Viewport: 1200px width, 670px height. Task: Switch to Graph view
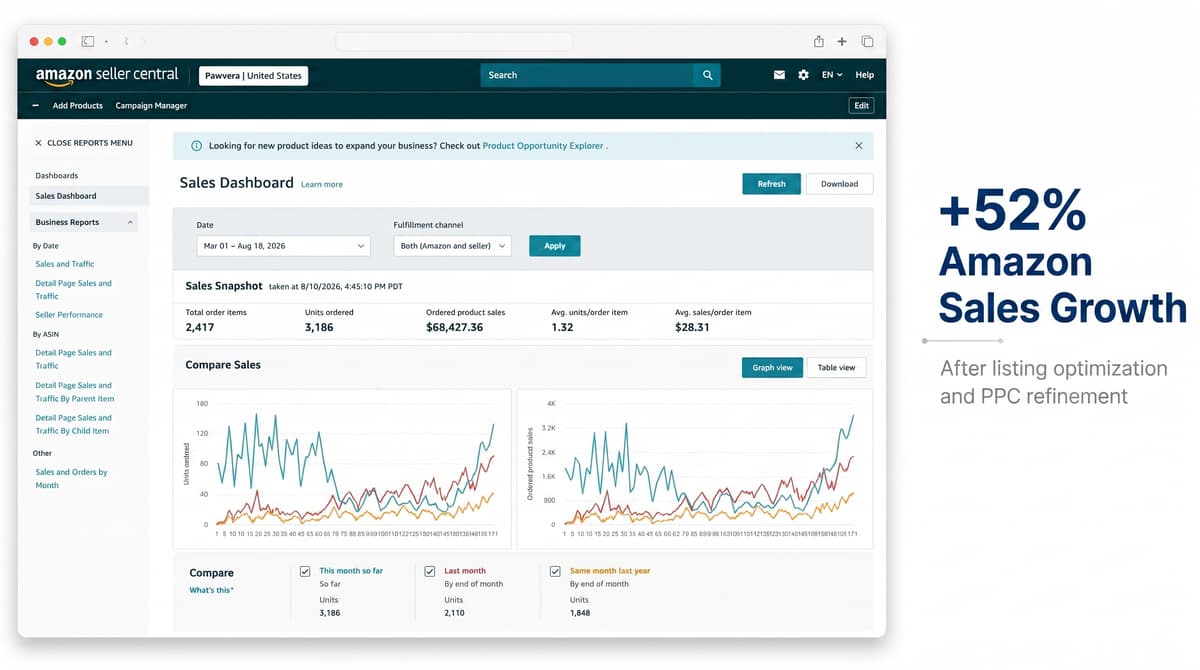click(x=772, y=367)
